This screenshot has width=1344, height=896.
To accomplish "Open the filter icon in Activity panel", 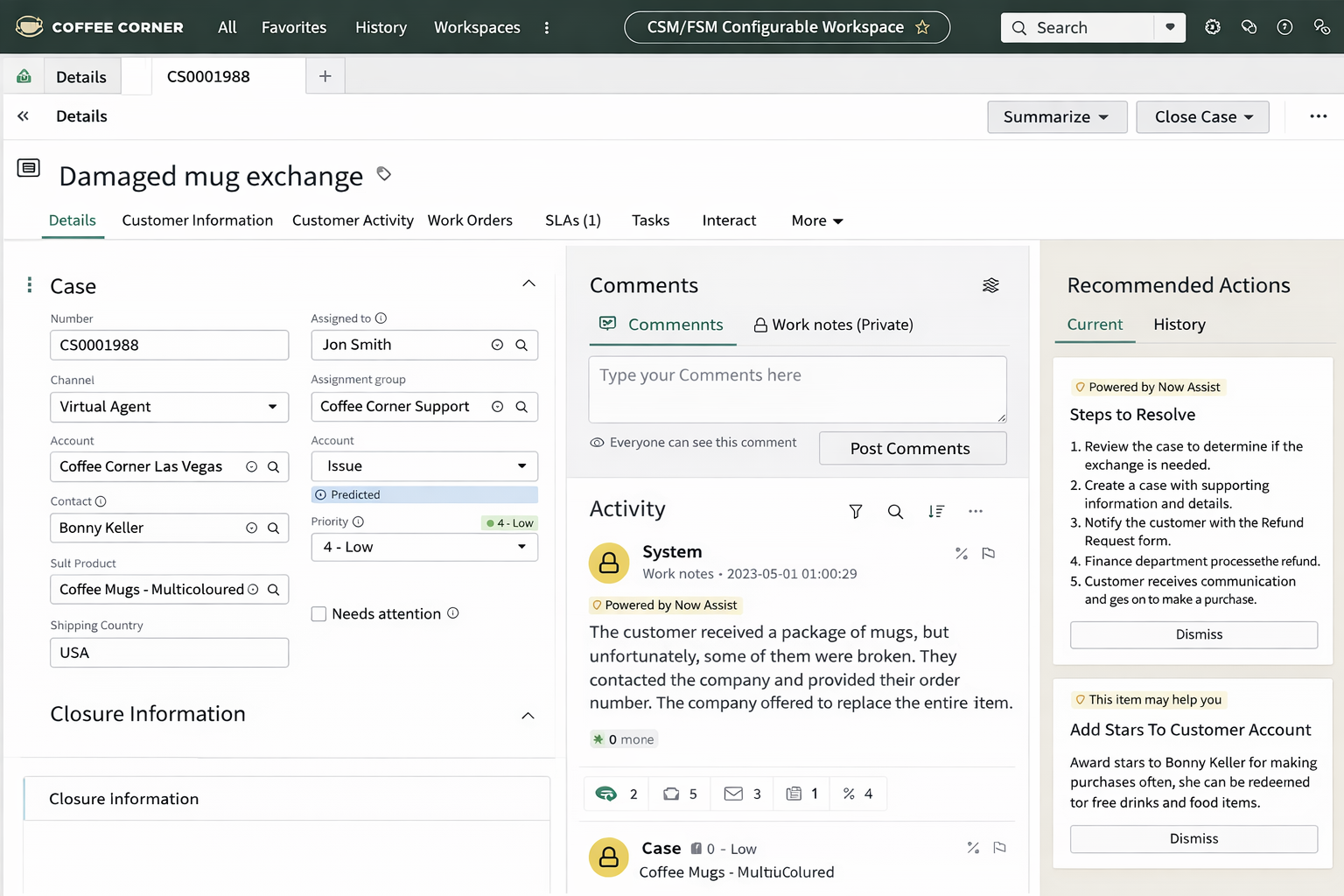I will point(855,511).
